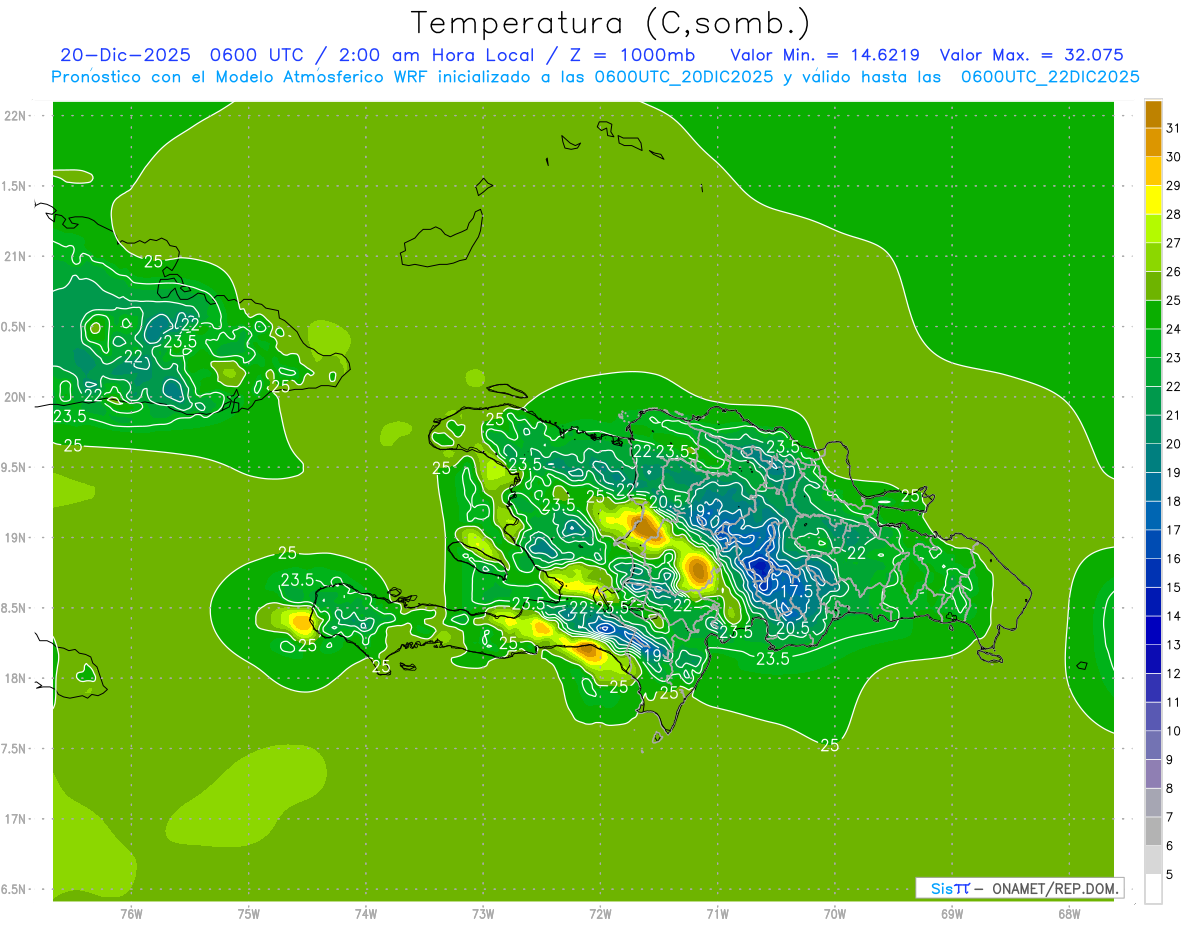Click the legend value '30'
1200x927 pixels.
[1174, 157]
